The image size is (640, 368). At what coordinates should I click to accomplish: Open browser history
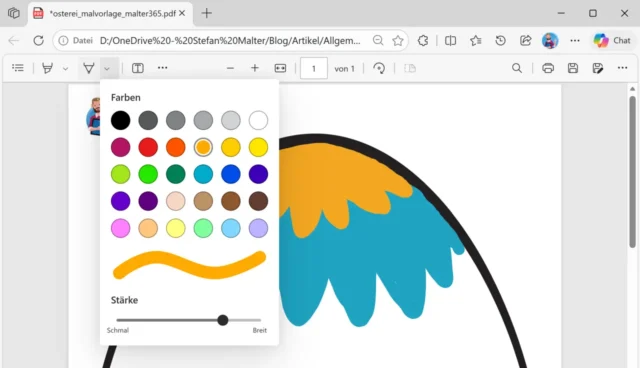(500, 40)
